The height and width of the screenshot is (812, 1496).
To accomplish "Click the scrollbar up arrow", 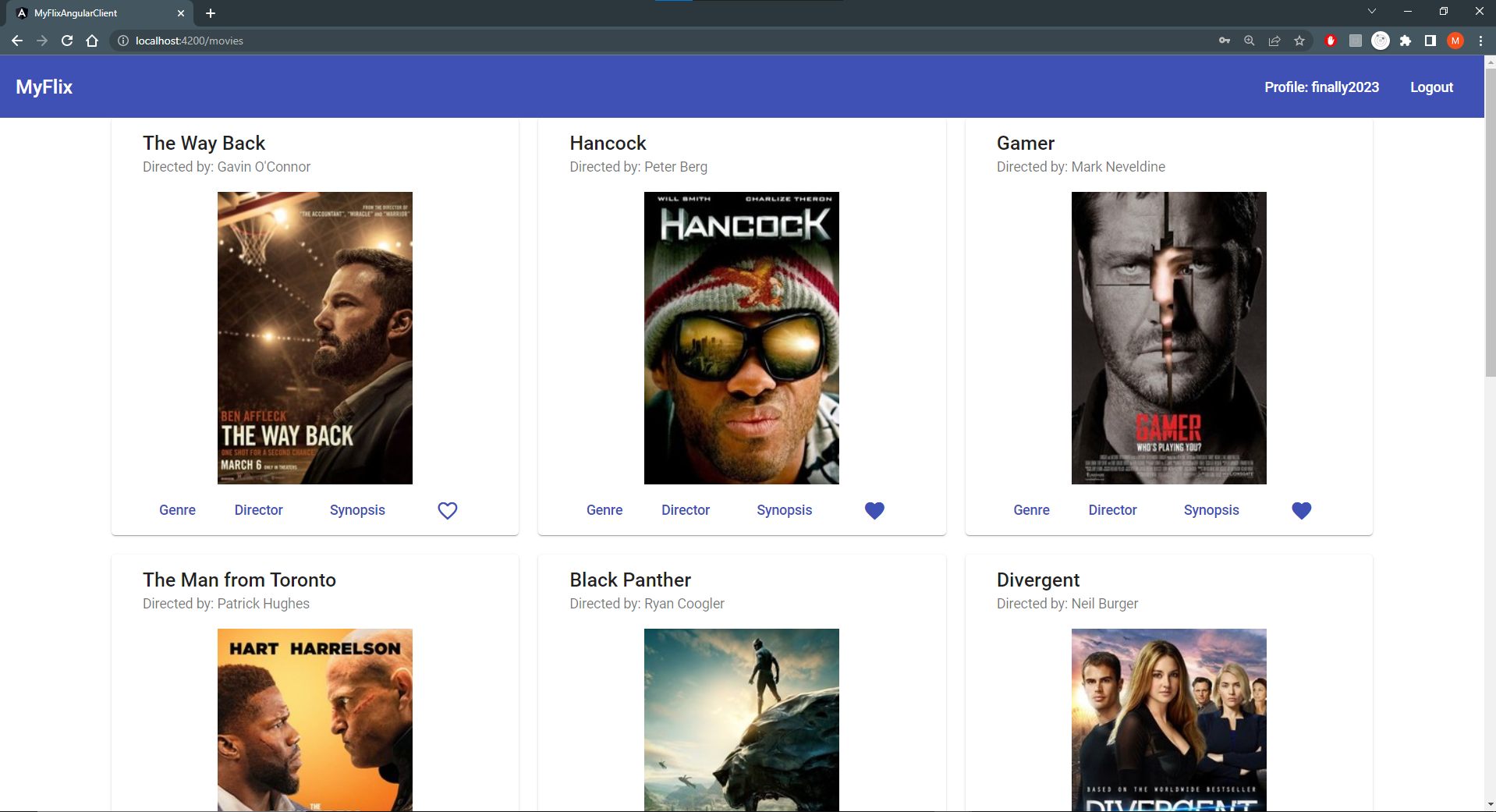I will point(1490,61).
